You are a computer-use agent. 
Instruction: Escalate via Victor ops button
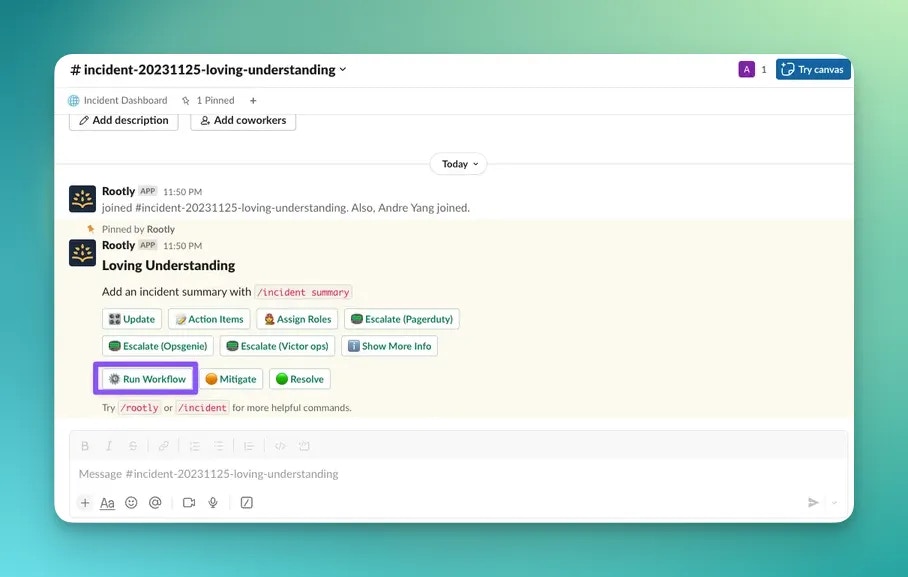point(277,346)
